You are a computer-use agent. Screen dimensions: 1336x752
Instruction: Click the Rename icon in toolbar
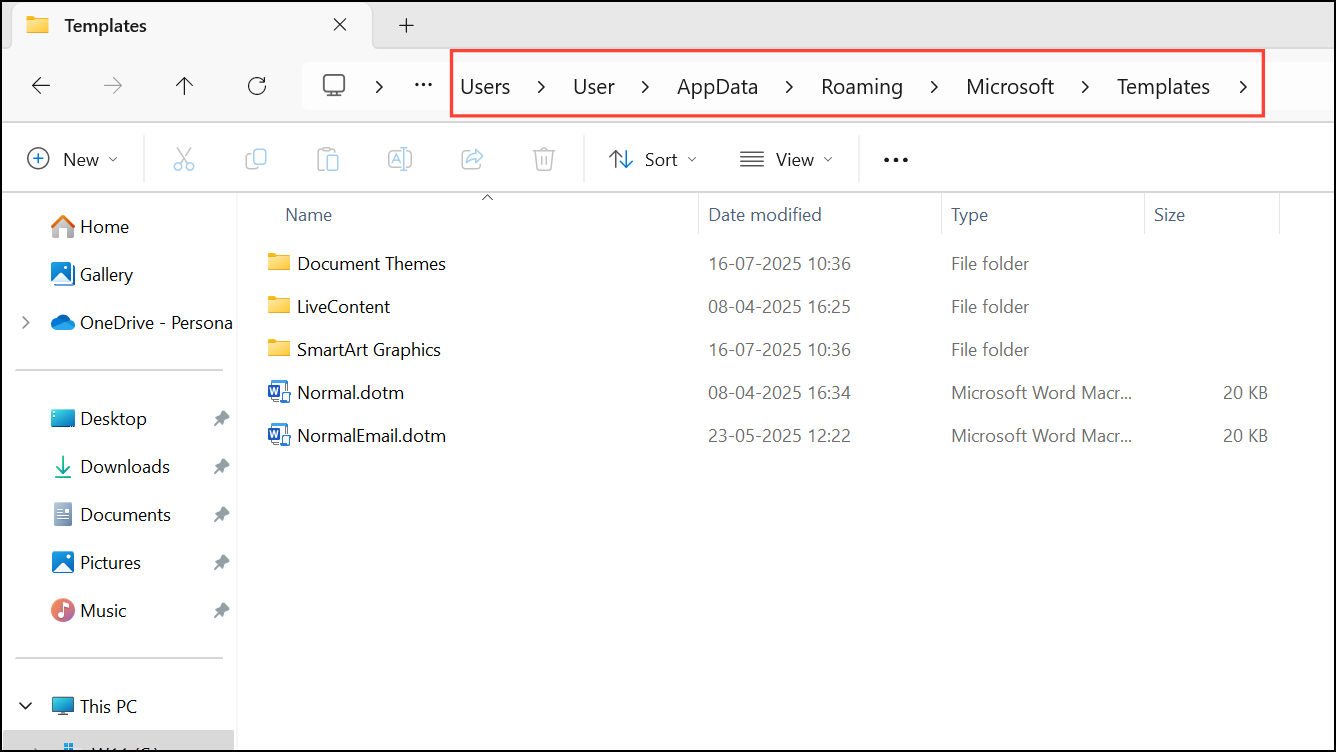coord(400,159)
